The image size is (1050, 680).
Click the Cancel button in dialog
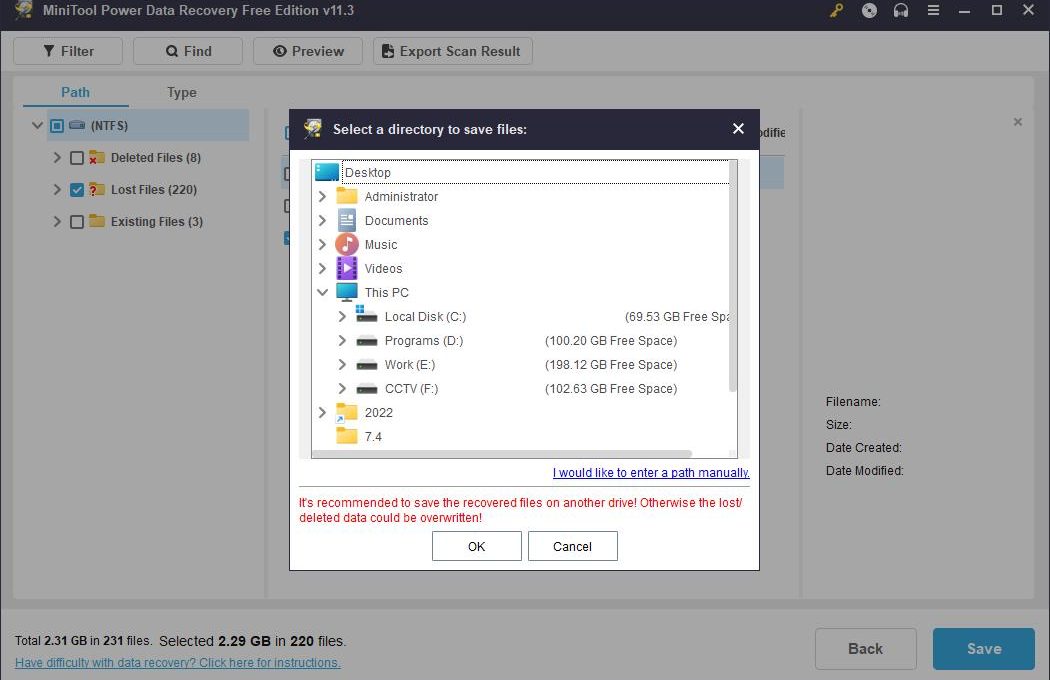click(x=573, y=546)
